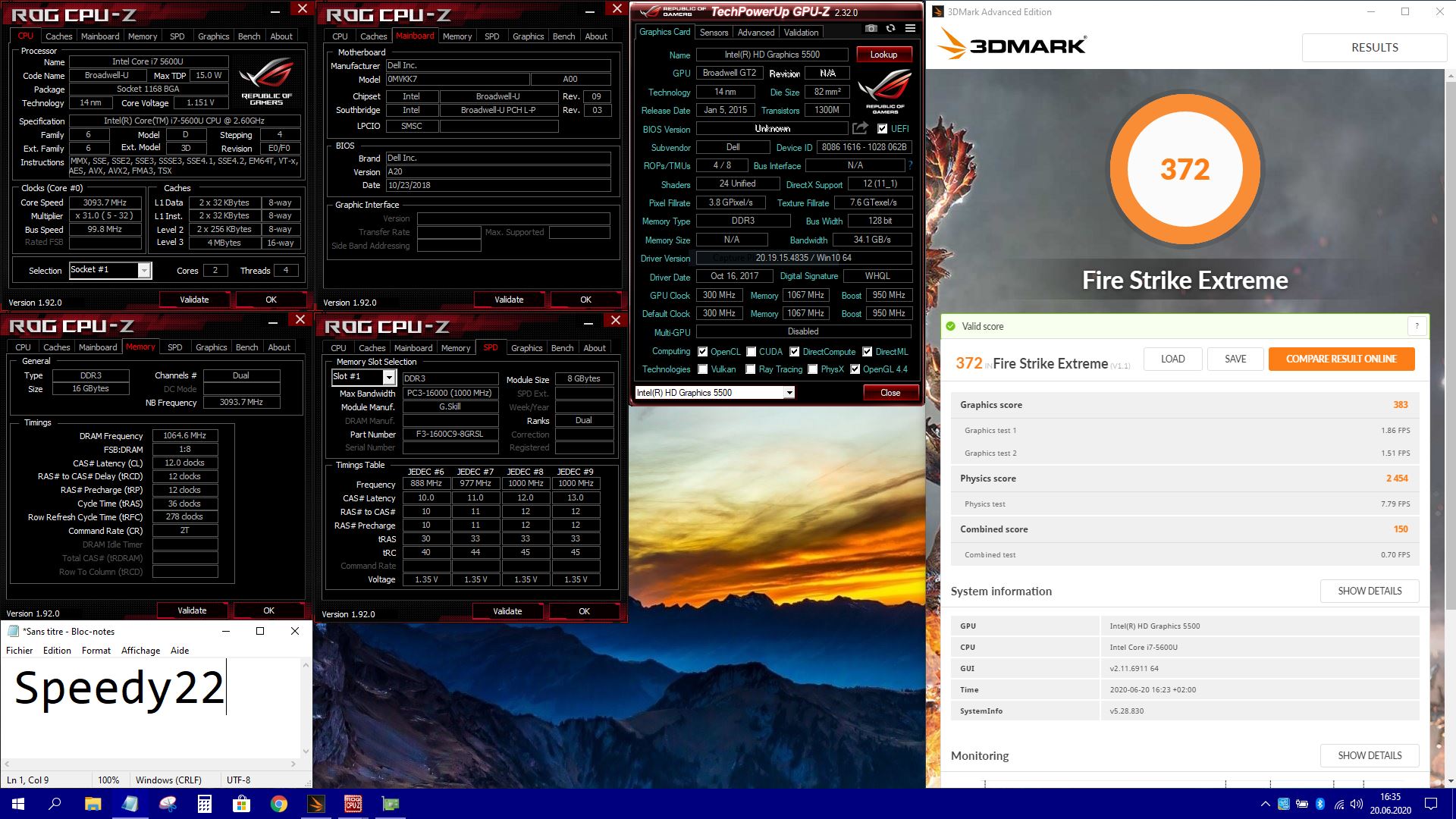Toggle the Ray Tracing checkbox
This screenshot has height=819, width=1456.
[x=750, y=369]
